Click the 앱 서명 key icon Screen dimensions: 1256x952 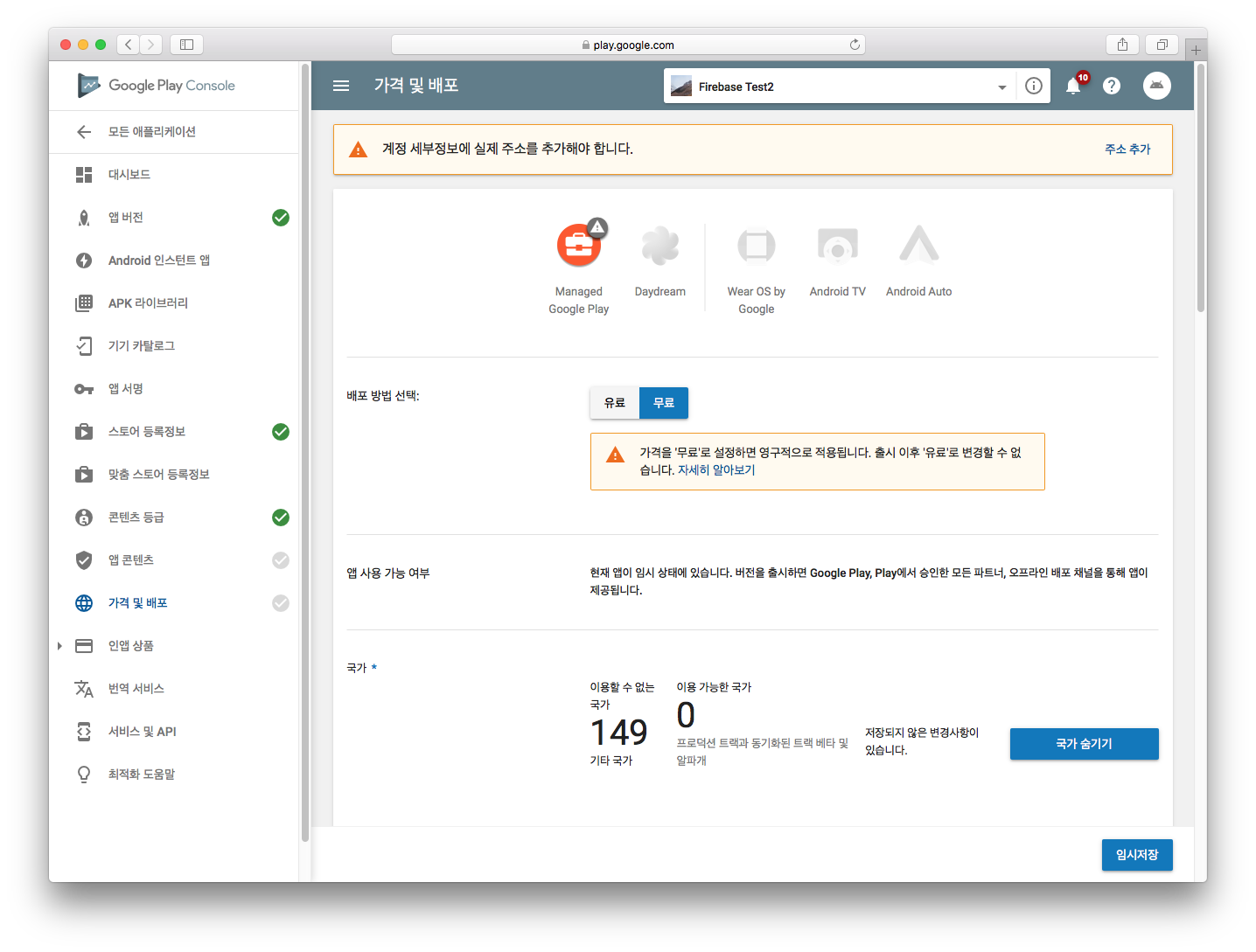tap(84, 389)
